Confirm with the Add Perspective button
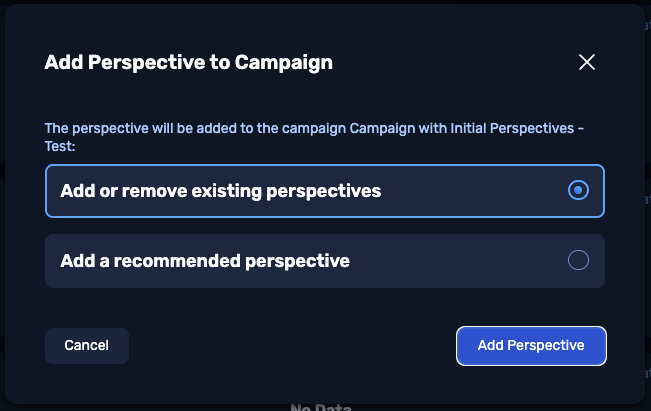 point(531,345)
